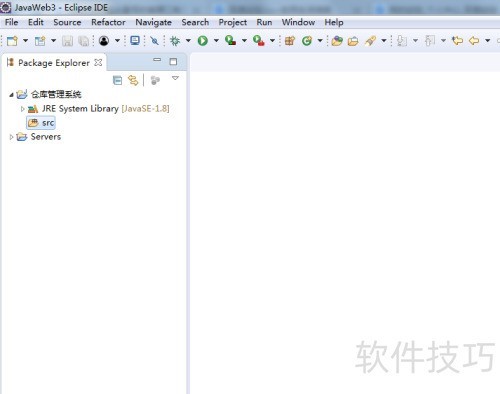The width and height of the screenshot is (500, 394).
Task: Toggle Skip All Breakpoints icon
Action: [154, 41]
